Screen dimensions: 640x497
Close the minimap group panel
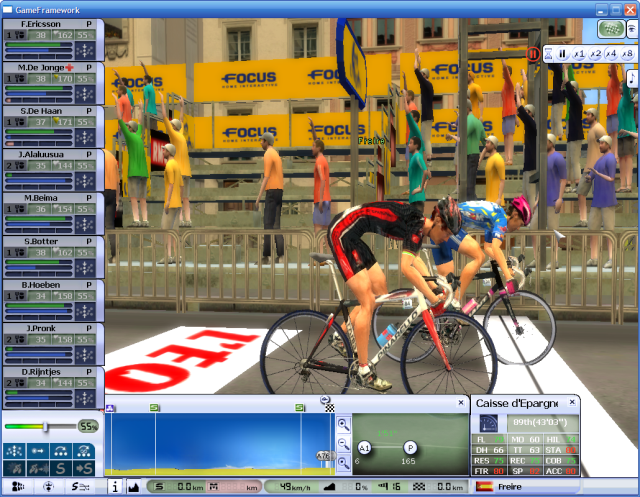click(x=458, y=402)
